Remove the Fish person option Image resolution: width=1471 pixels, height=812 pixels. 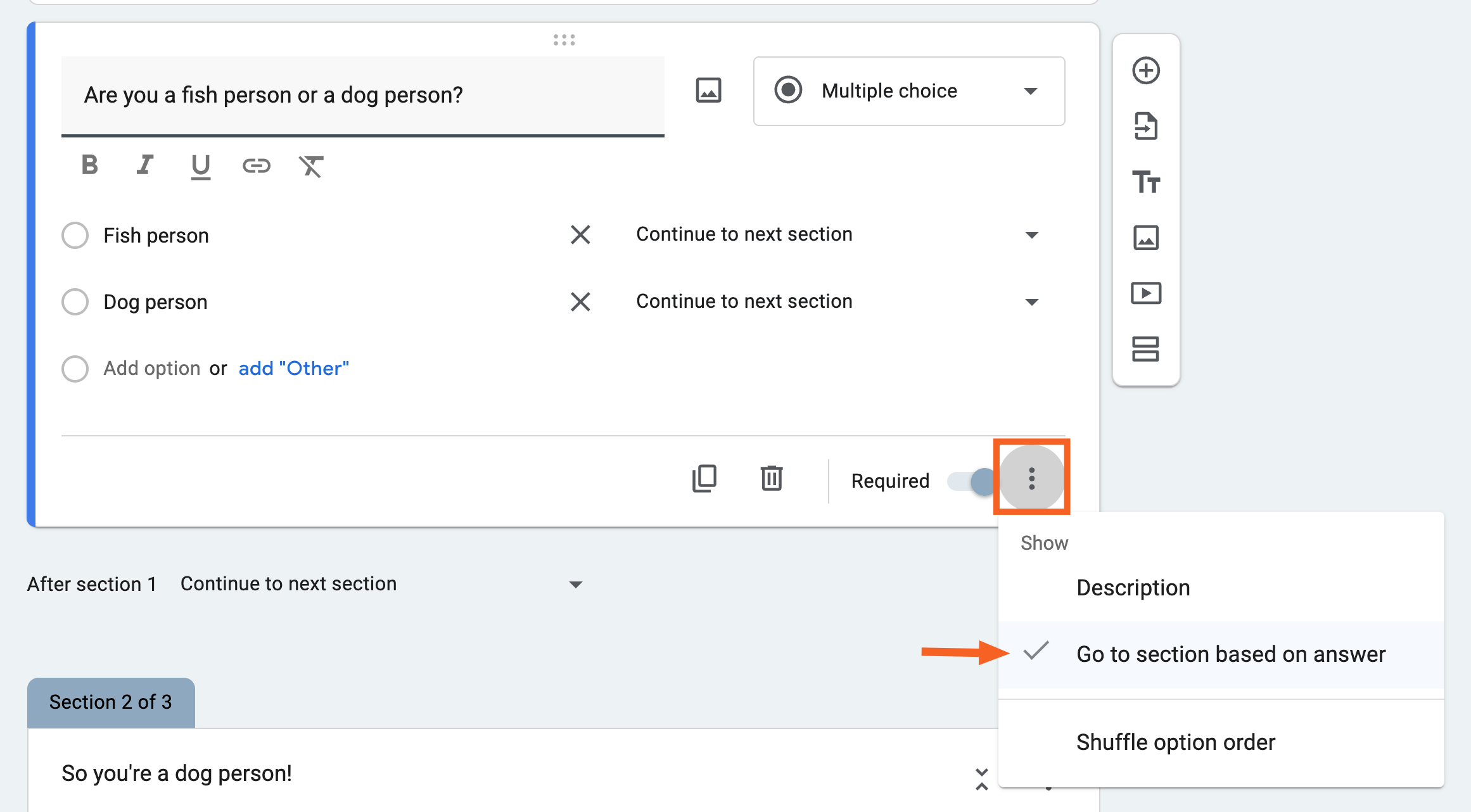[580, 234]
